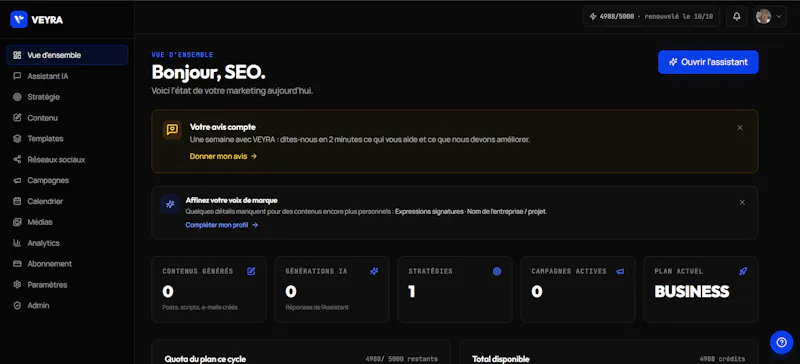Open the Calendrier page
Image resolution: width=800 pixels, height=364 pixels.
67,201
